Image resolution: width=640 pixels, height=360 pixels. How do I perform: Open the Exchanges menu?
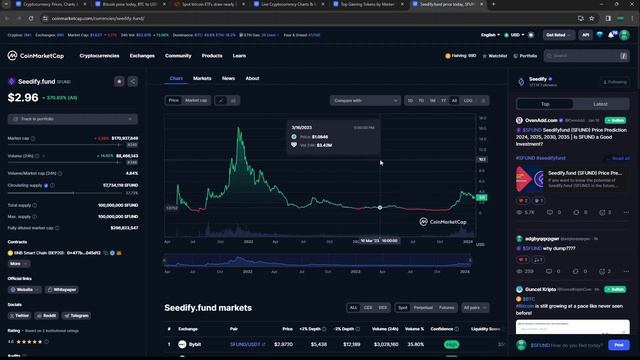point(142,56)
